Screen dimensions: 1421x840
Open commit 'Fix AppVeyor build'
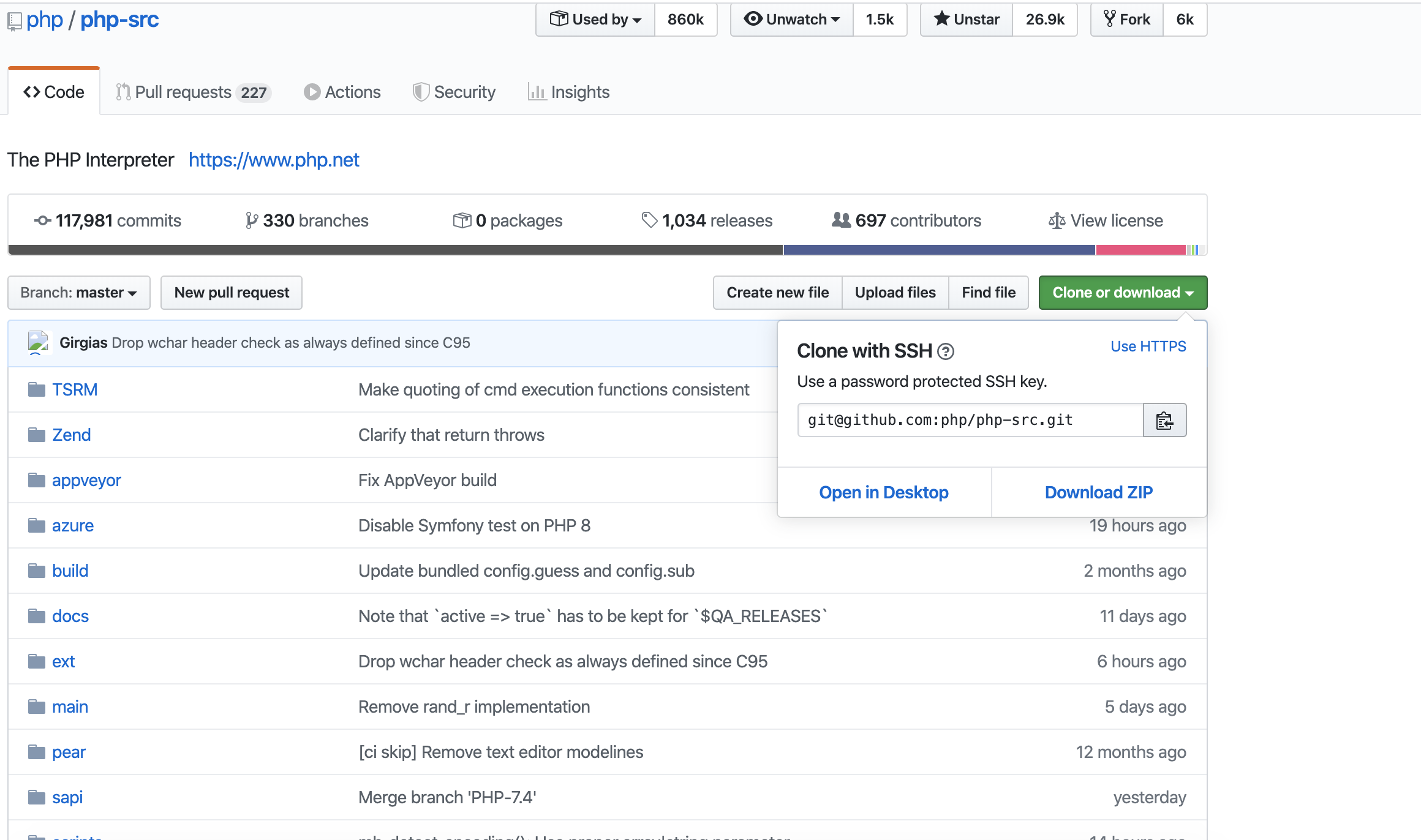(428, 480)
